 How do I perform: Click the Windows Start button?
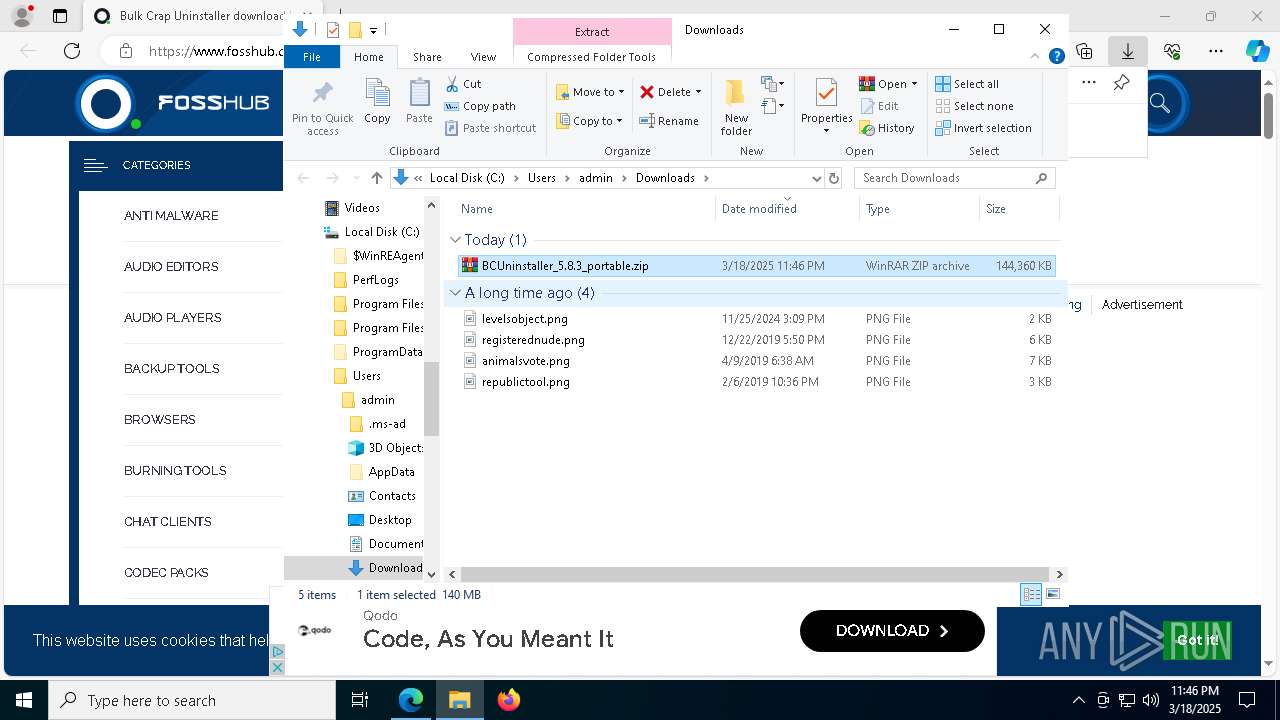(24, 700)
